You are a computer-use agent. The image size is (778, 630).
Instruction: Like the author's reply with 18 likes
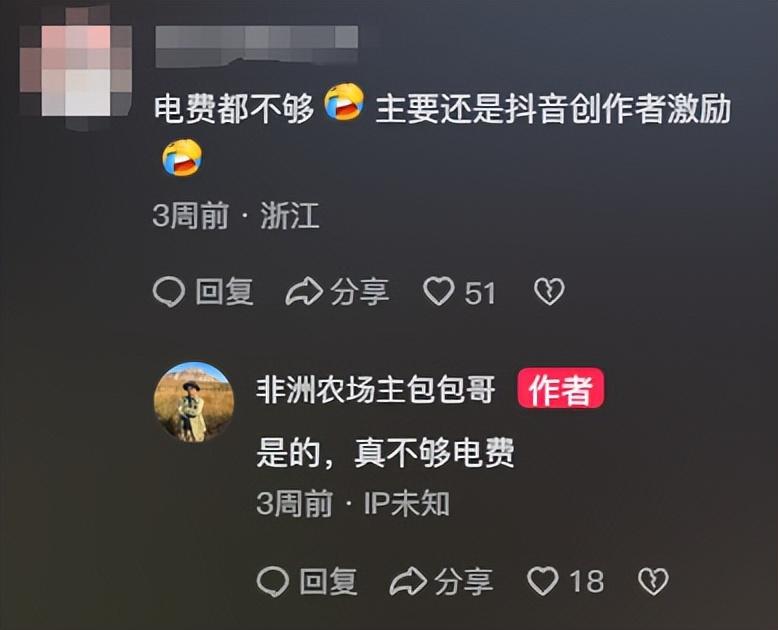pyautogui.click(x=543, y=581)
